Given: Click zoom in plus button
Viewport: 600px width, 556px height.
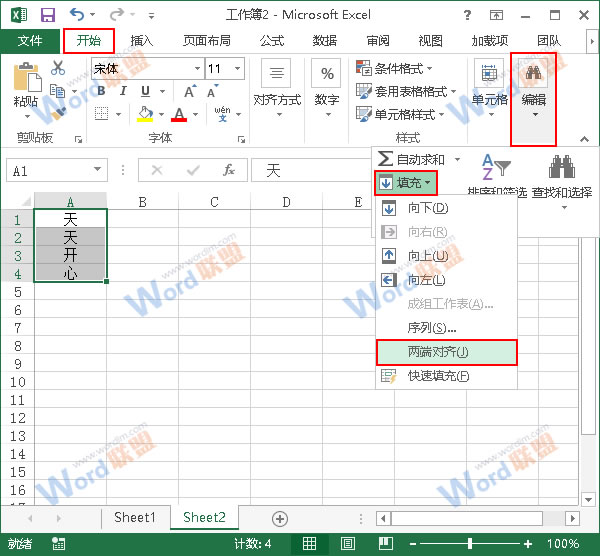Looking at the screenshot, I should click(528, 544).
